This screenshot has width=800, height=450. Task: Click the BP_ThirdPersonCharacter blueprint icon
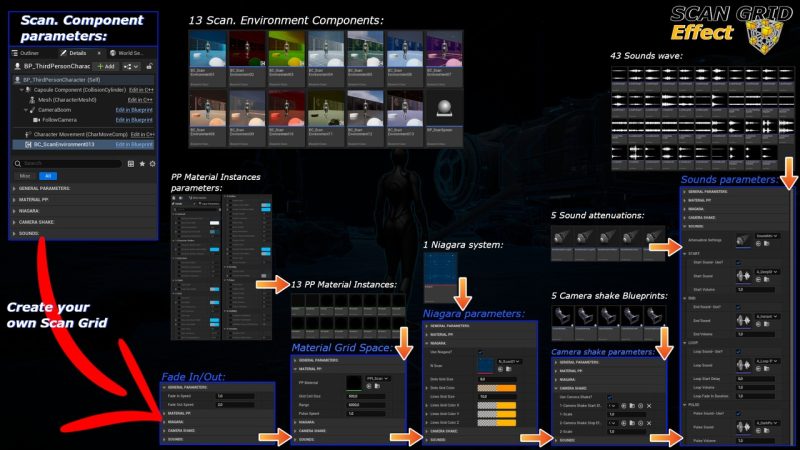tap(16, 66)
